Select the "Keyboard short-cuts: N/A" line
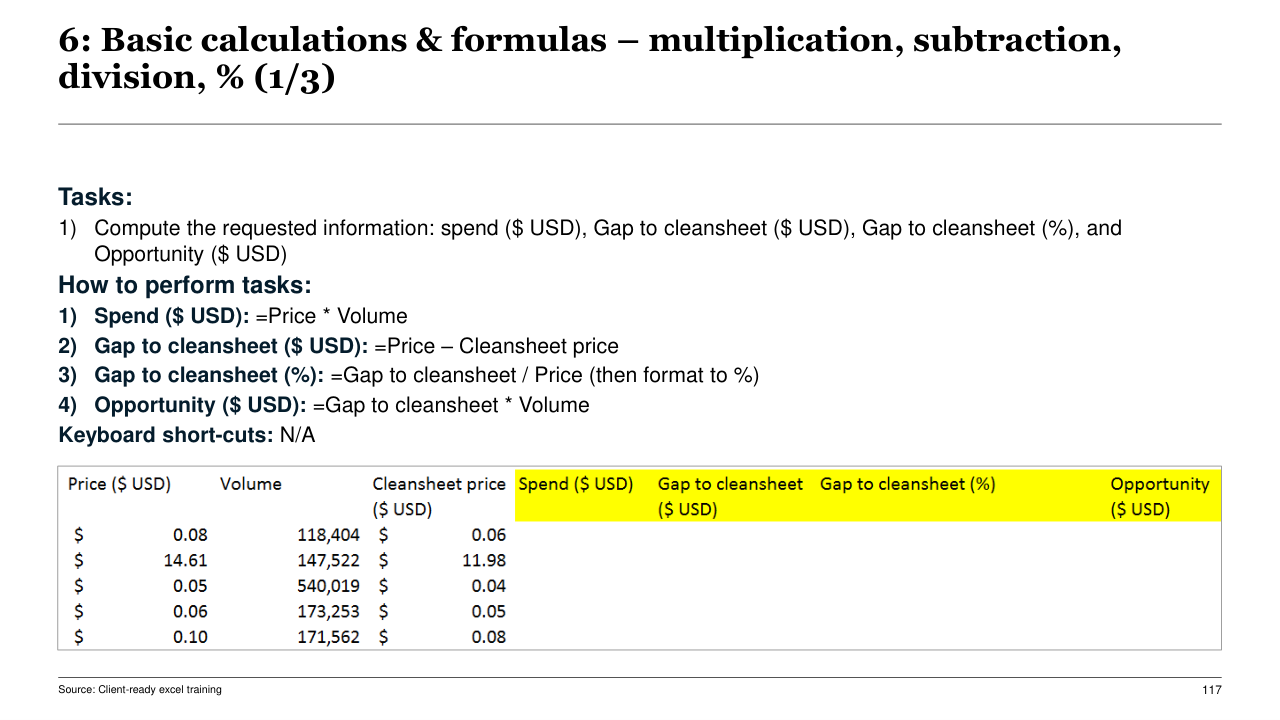This screenshot has width=1280, height=720. (187, 435)
